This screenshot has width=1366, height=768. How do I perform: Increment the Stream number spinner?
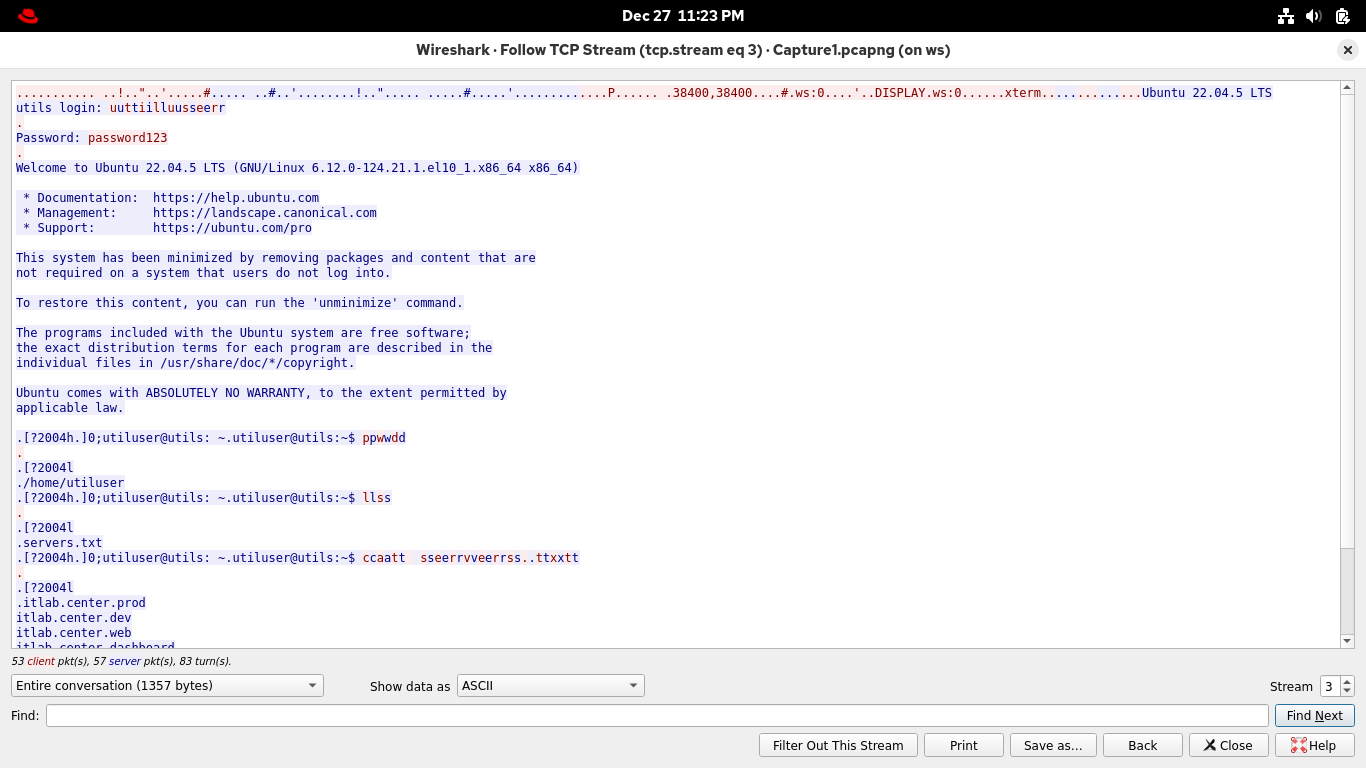pyautogui.click(x=1347, y=681)
